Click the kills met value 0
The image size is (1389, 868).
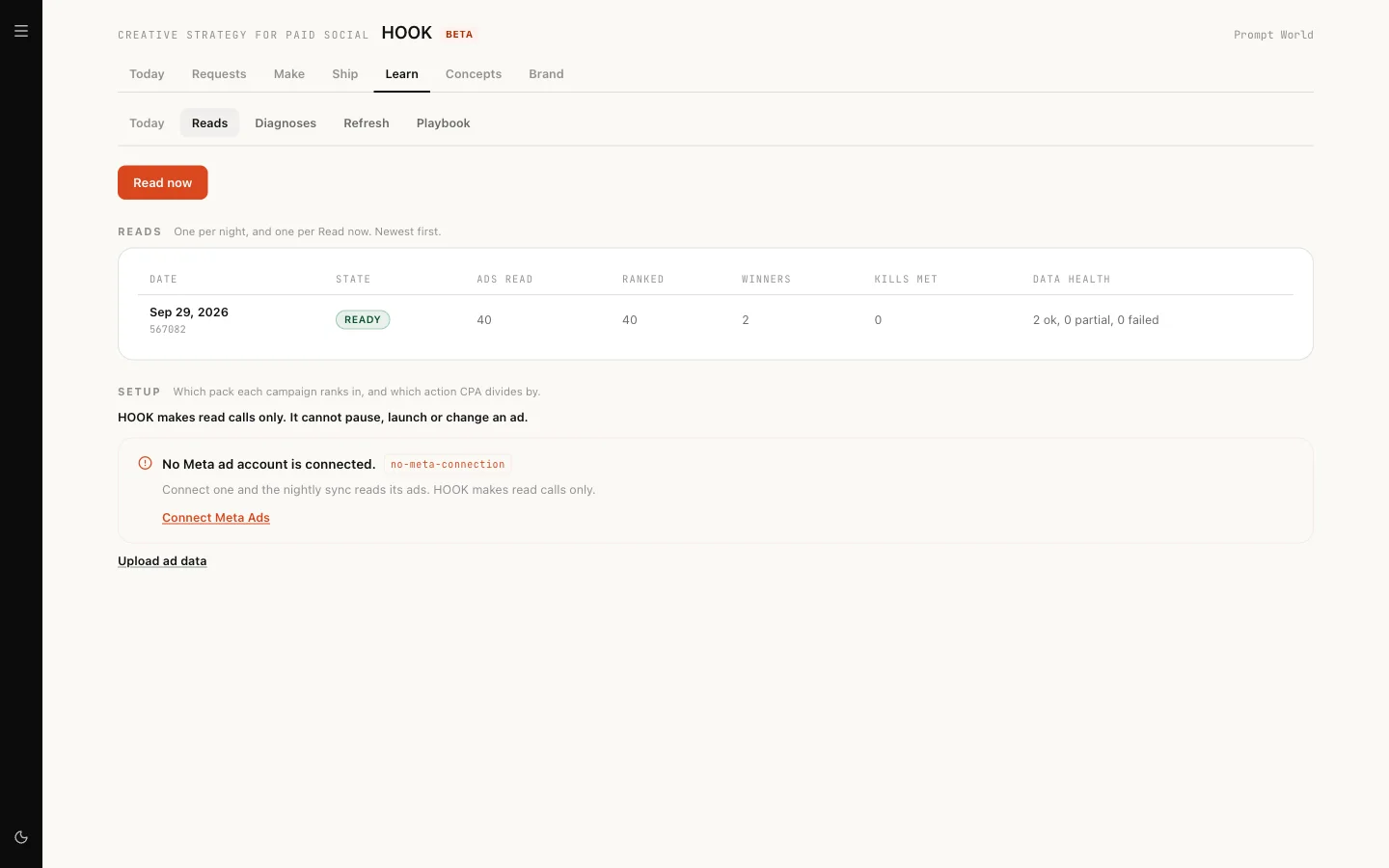click(x=878, y=320)
